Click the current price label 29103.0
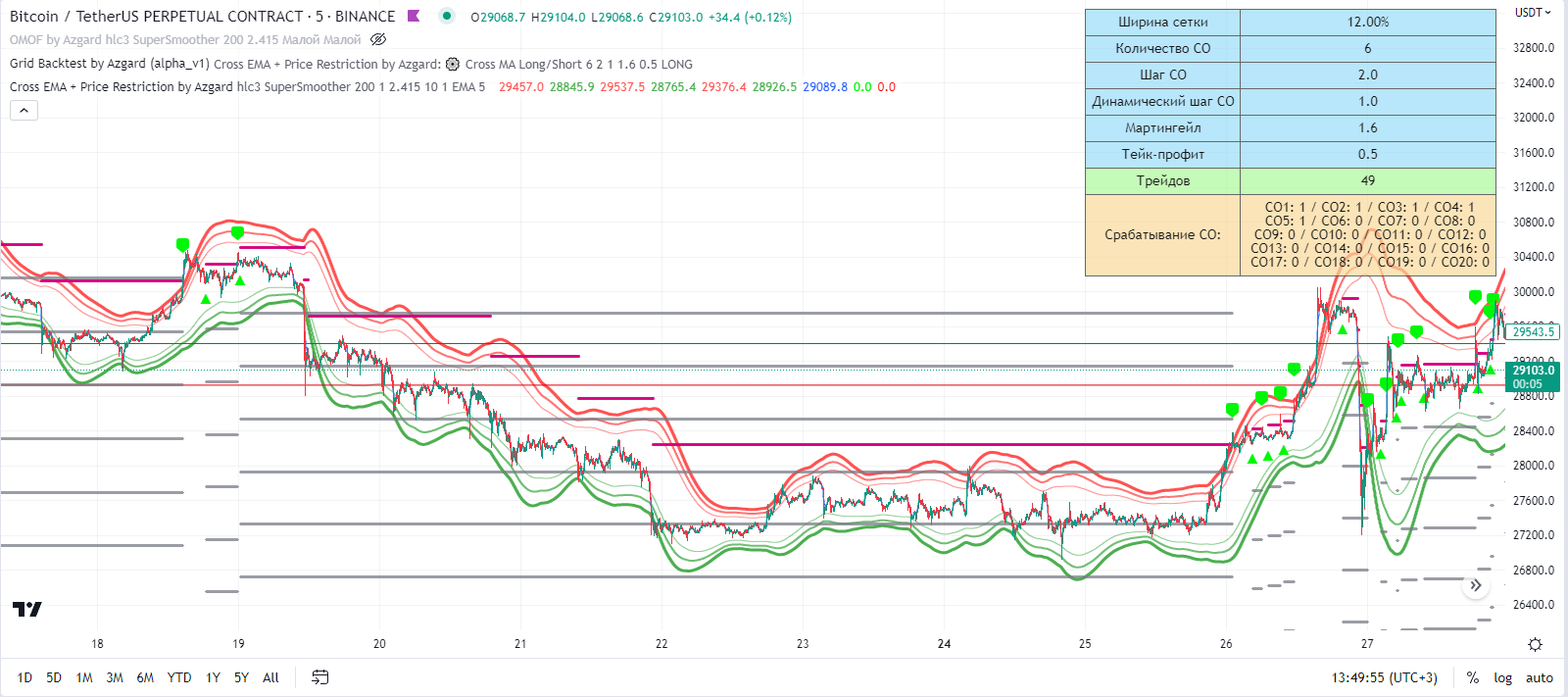 coord(1533,371)
